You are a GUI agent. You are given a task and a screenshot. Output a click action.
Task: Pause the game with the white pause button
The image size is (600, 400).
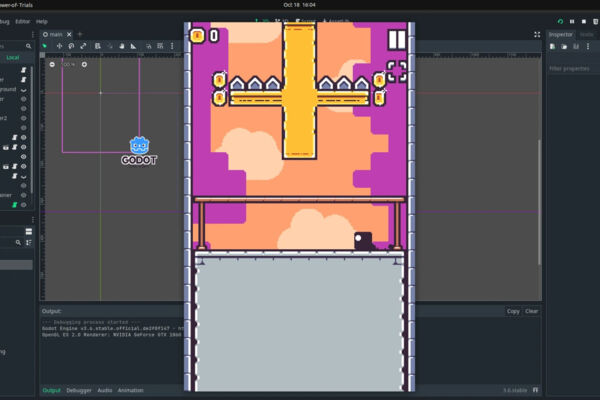pos(397,39)
